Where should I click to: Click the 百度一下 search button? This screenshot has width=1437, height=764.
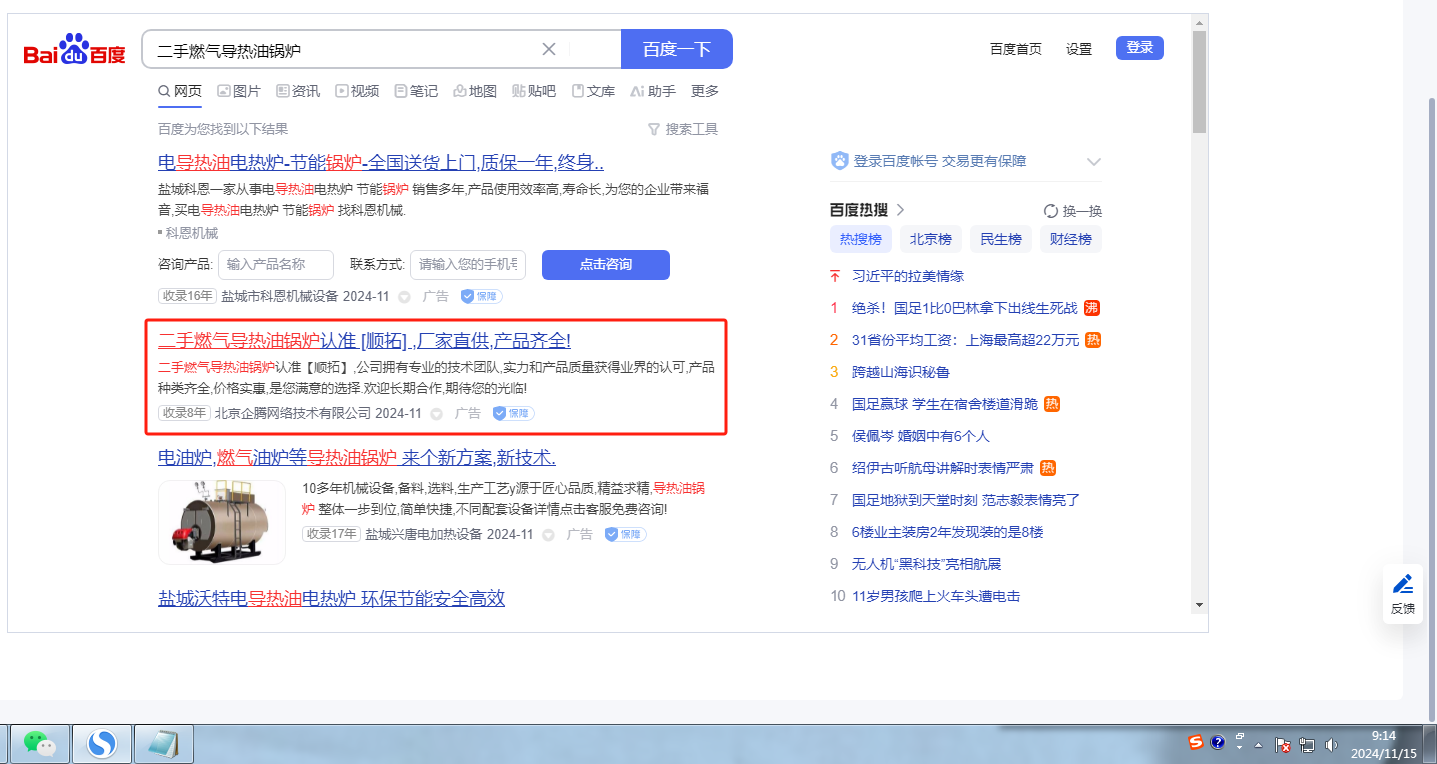coord(676,49)
